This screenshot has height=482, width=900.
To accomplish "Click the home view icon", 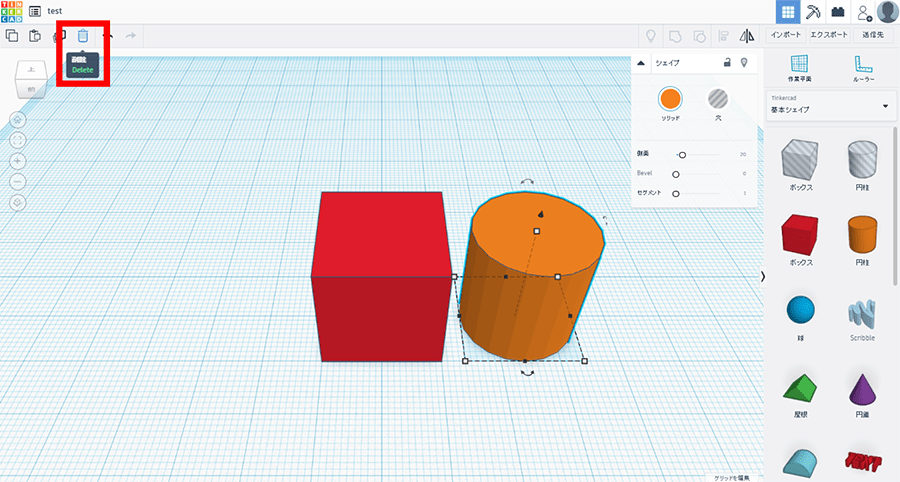I will 18,119.
